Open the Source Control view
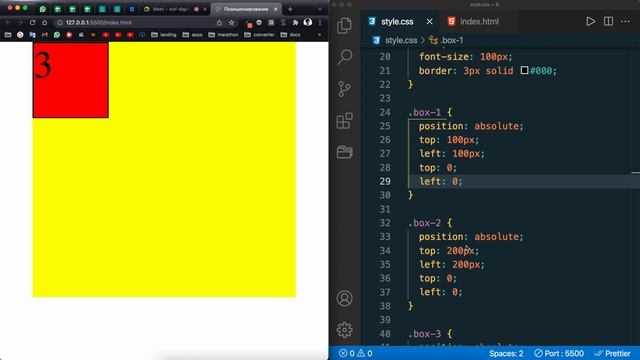The width and height of the screenshot is (640, 360). (344, 89)
